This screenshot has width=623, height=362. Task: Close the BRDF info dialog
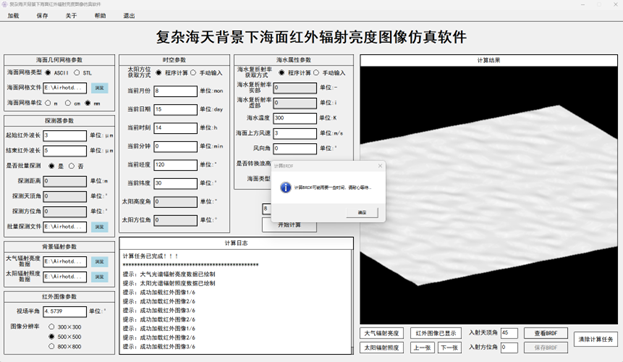point(380,166)
